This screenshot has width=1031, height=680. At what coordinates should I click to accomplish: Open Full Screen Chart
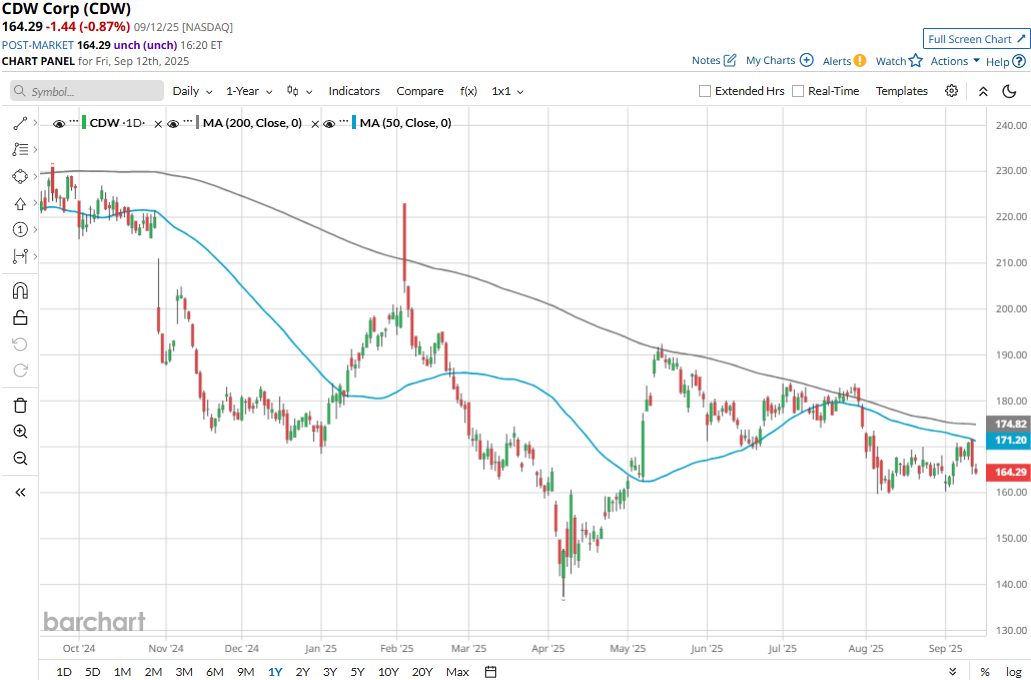click(976, 39)
